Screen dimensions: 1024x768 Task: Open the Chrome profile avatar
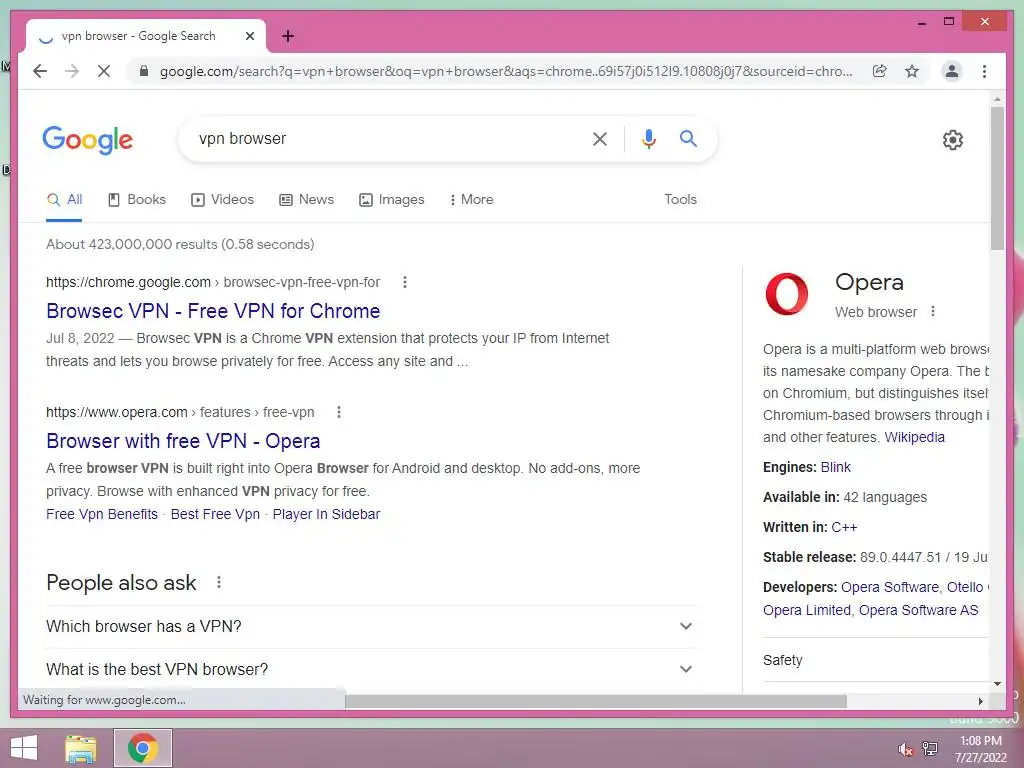[x=952, y=71]
